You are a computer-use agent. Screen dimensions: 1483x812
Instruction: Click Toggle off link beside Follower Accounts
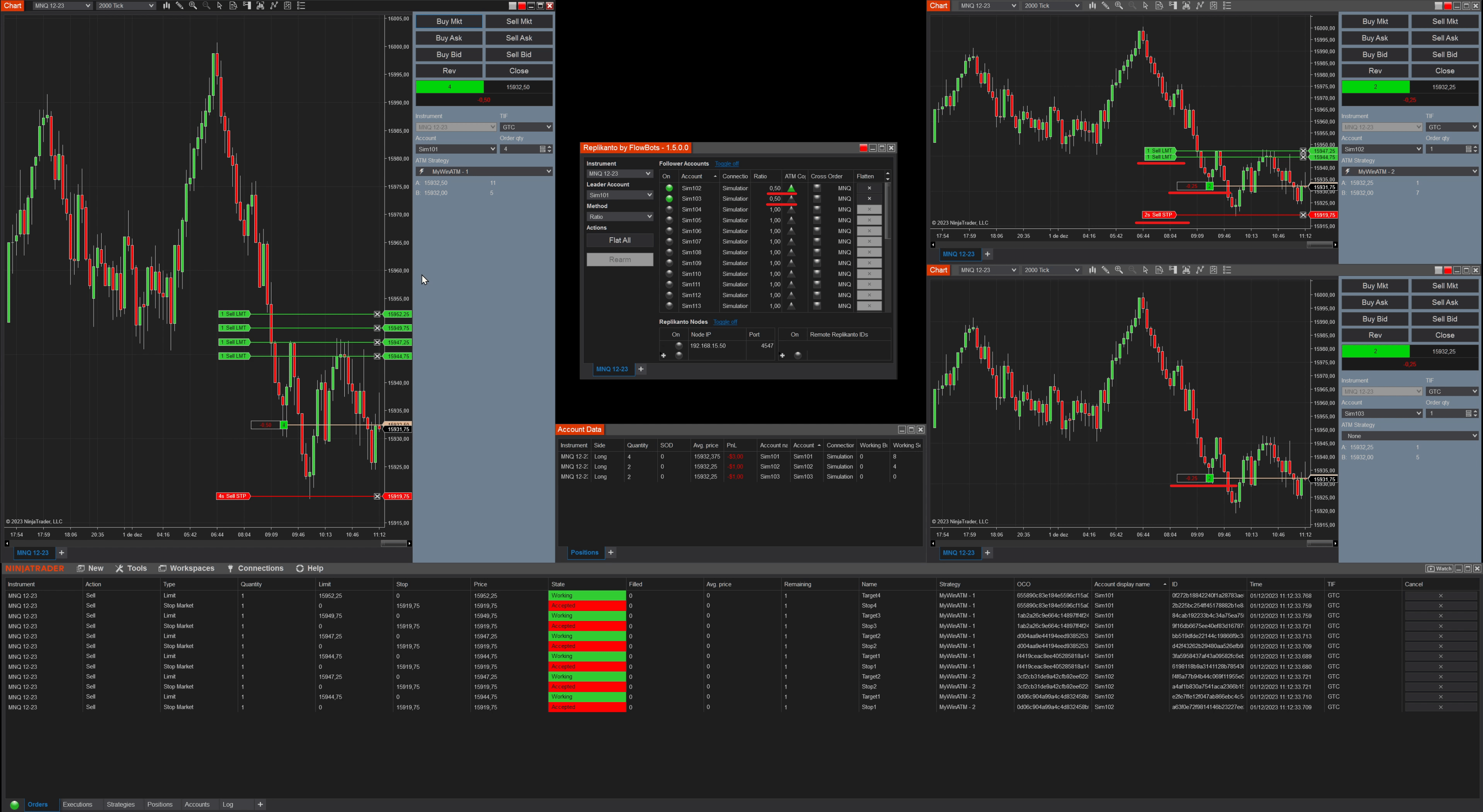[x=726, y=164]
